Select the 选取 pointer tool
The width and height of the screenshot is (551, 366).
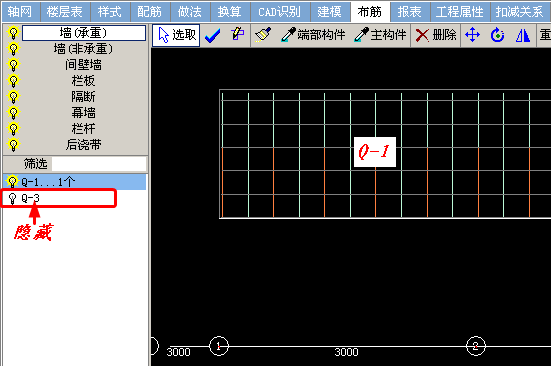(176, 35)
